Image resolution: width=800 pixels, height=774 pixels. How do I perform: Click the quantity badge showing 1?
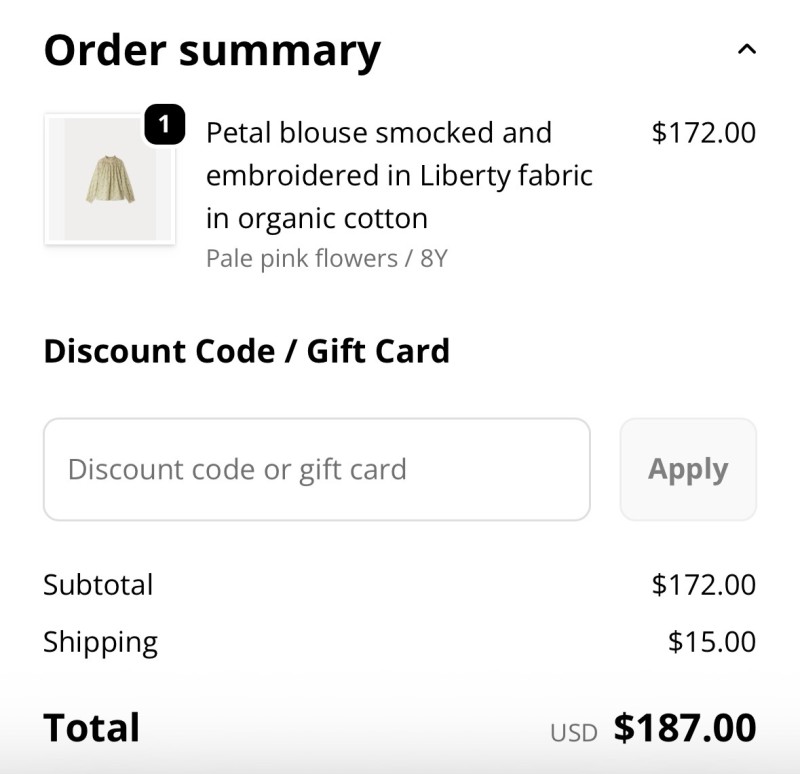pyautogui.click(x=164, y=125)
